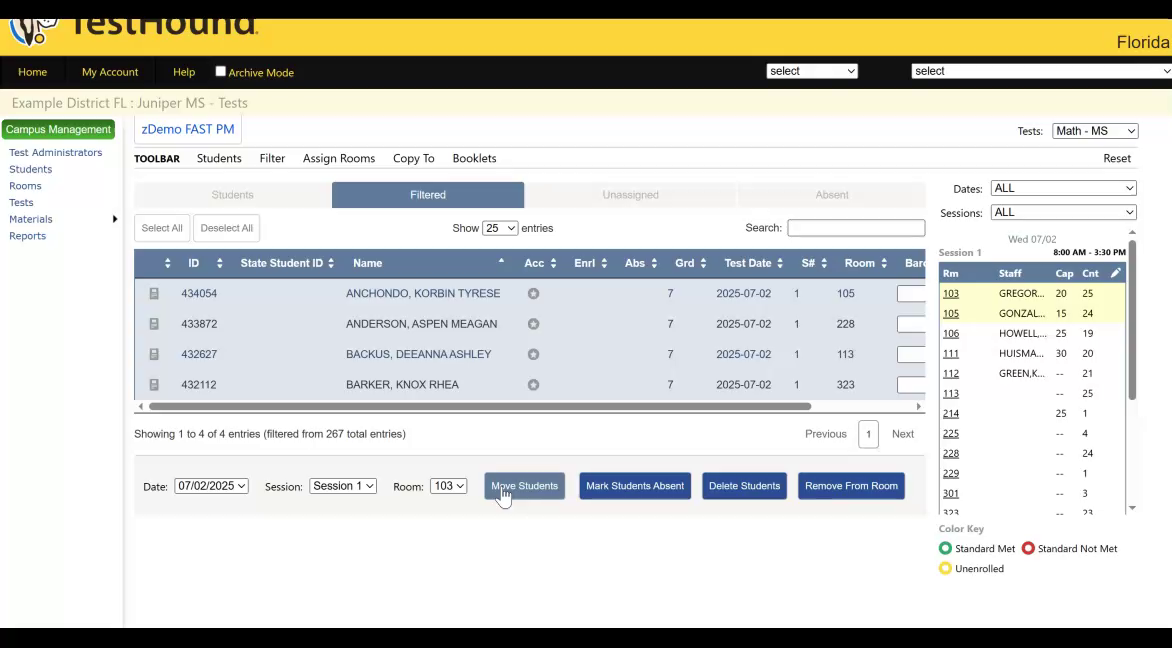
Task: Click table scrollbar left arrow
Action: click(141, 407)
